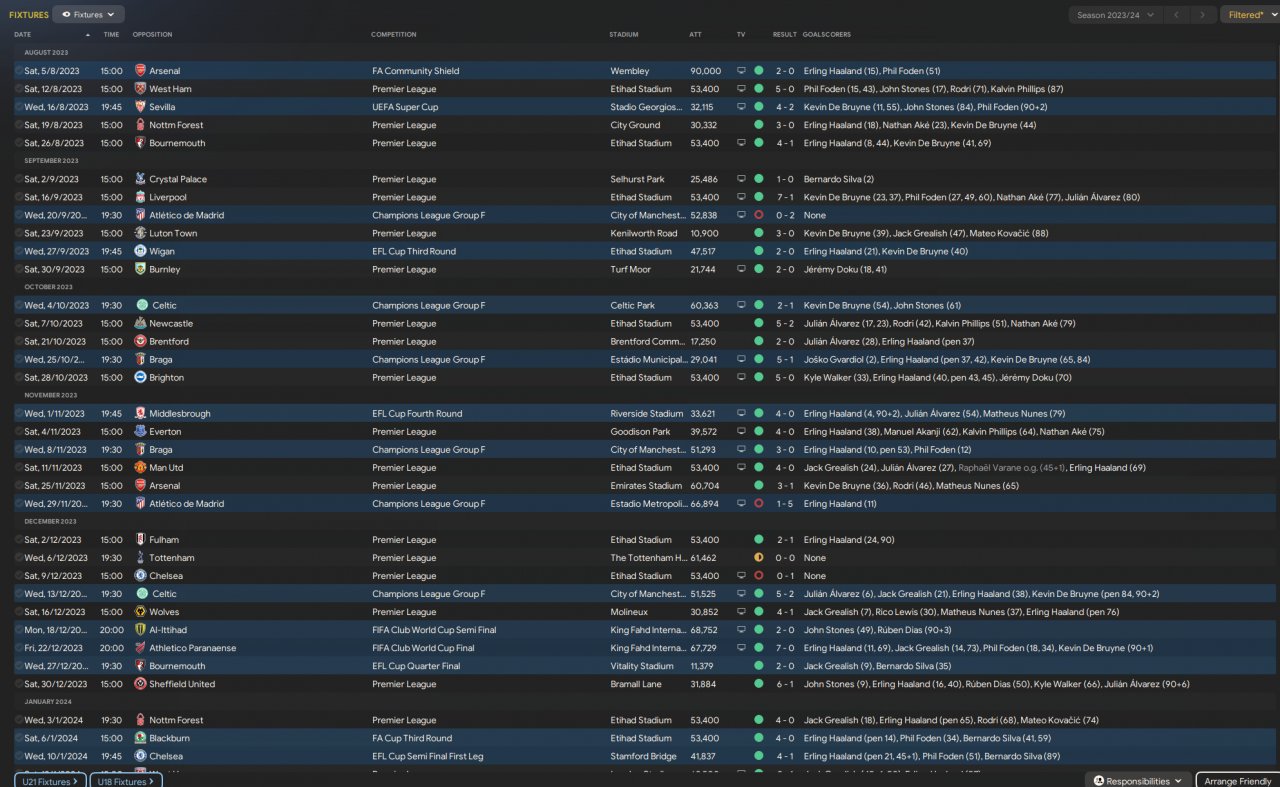
Task: Expand the Responsibilities menu
Action: click(x=1138, y=780)
